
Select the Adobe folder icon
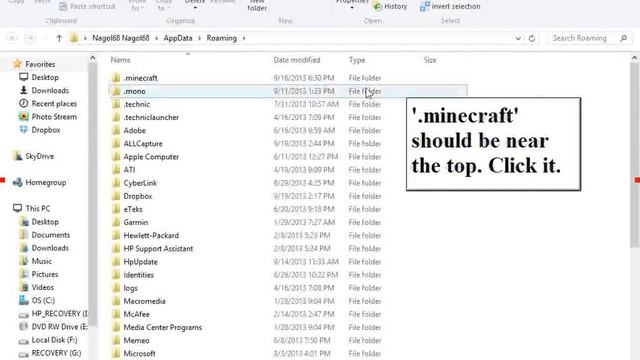tap(116, 130)
